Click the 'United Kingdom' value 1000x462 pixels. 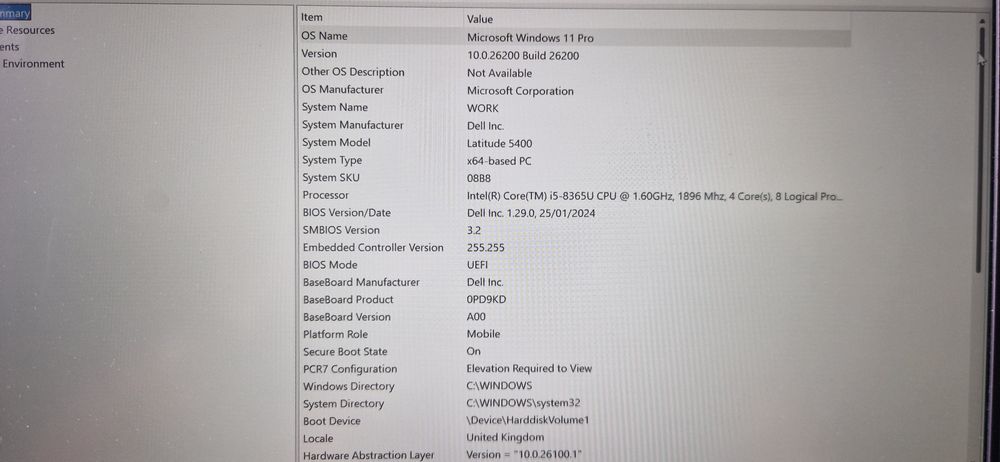[x=505, y=437]
